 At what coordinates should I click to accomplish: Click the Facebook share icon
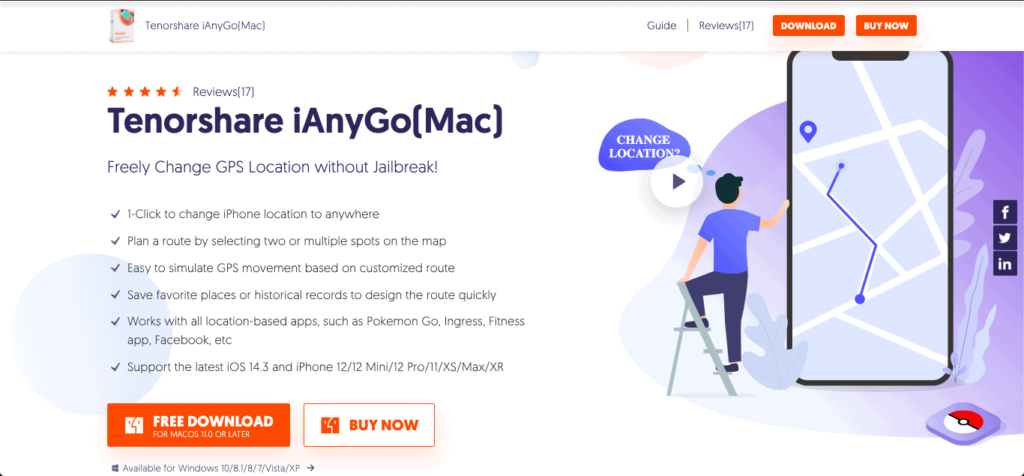[x=1004, y=212]
